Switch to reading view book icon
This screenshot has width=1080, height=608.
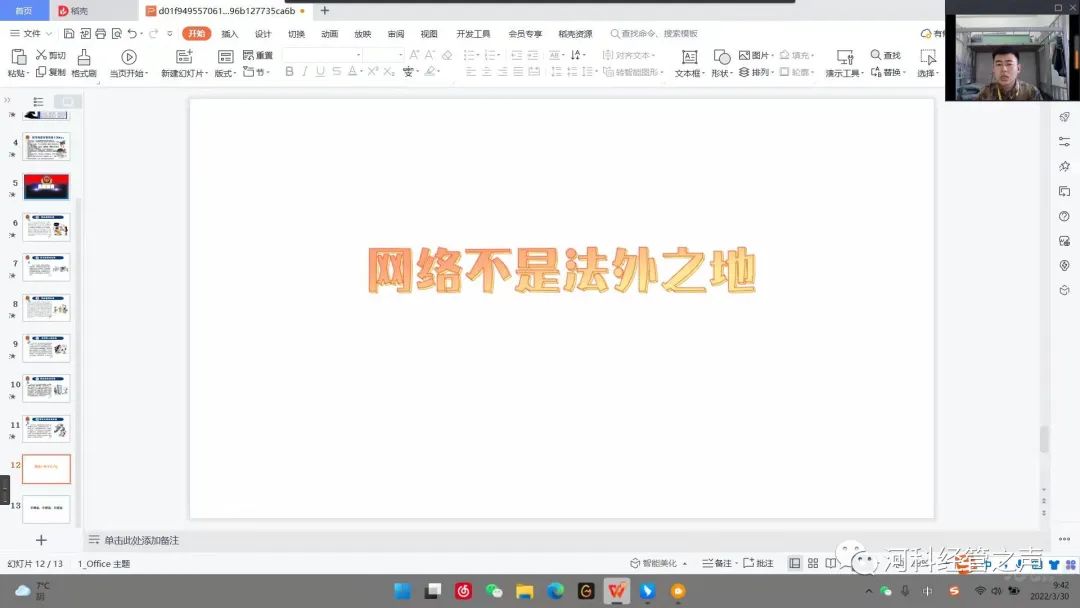click(x=831, y=563)
